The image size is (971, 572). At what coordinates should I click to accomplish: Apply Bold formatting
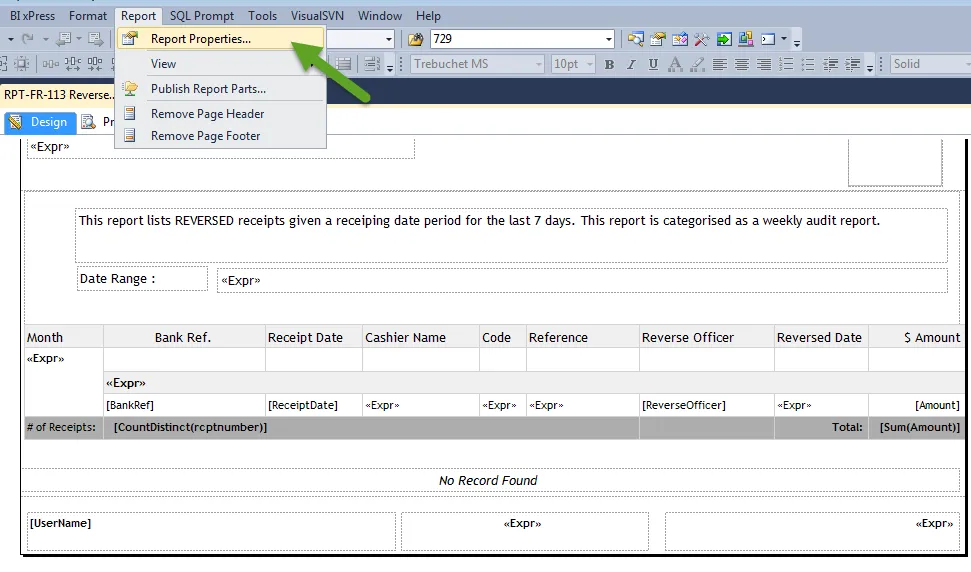[x=609, y=64]
